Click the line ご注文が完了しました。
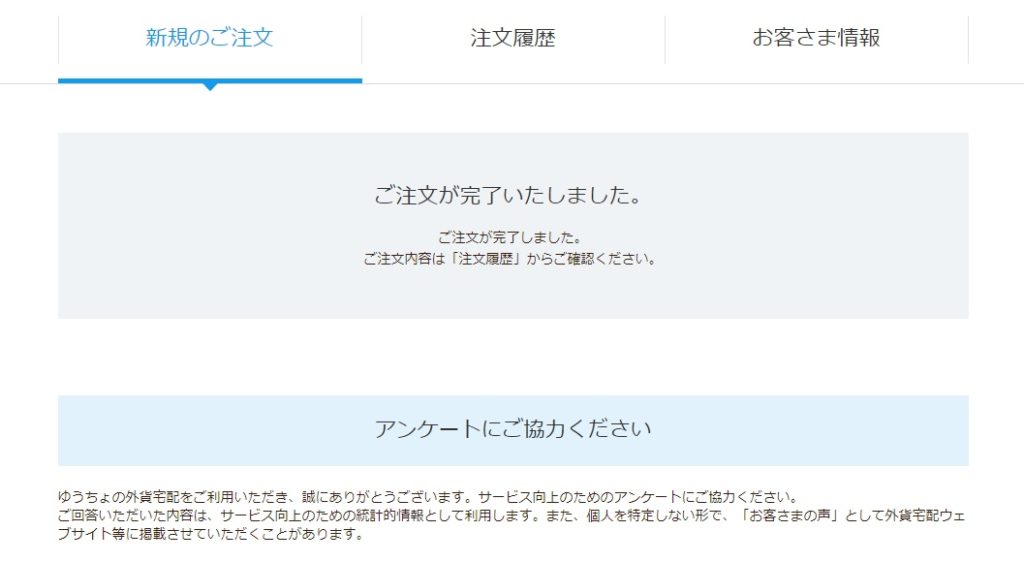1024x562 pixels. point(509,238)
